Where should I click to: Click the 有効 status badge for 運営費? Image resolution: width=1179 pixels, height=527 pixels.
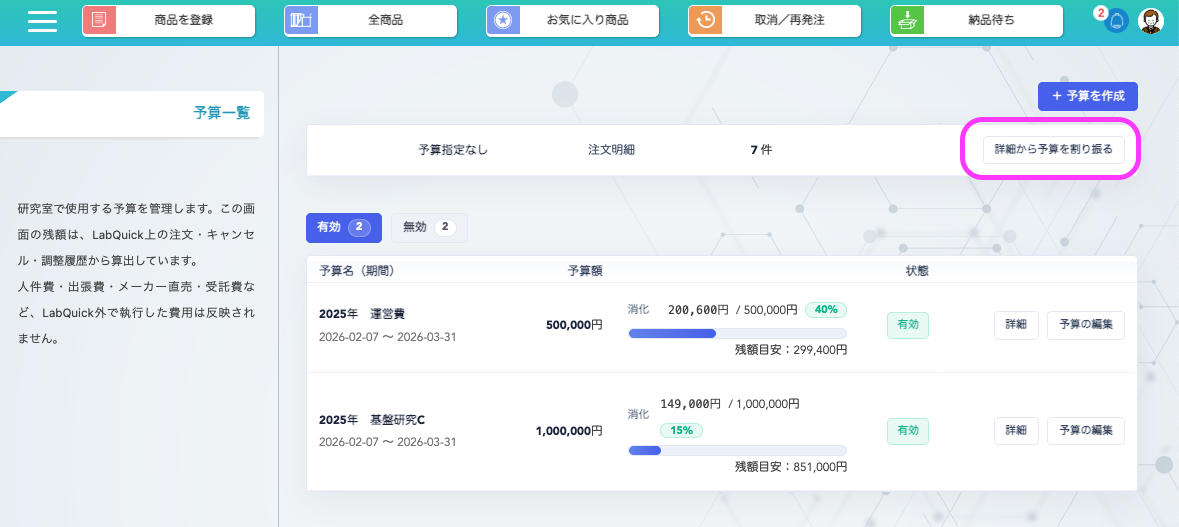[x=907, y=325]
